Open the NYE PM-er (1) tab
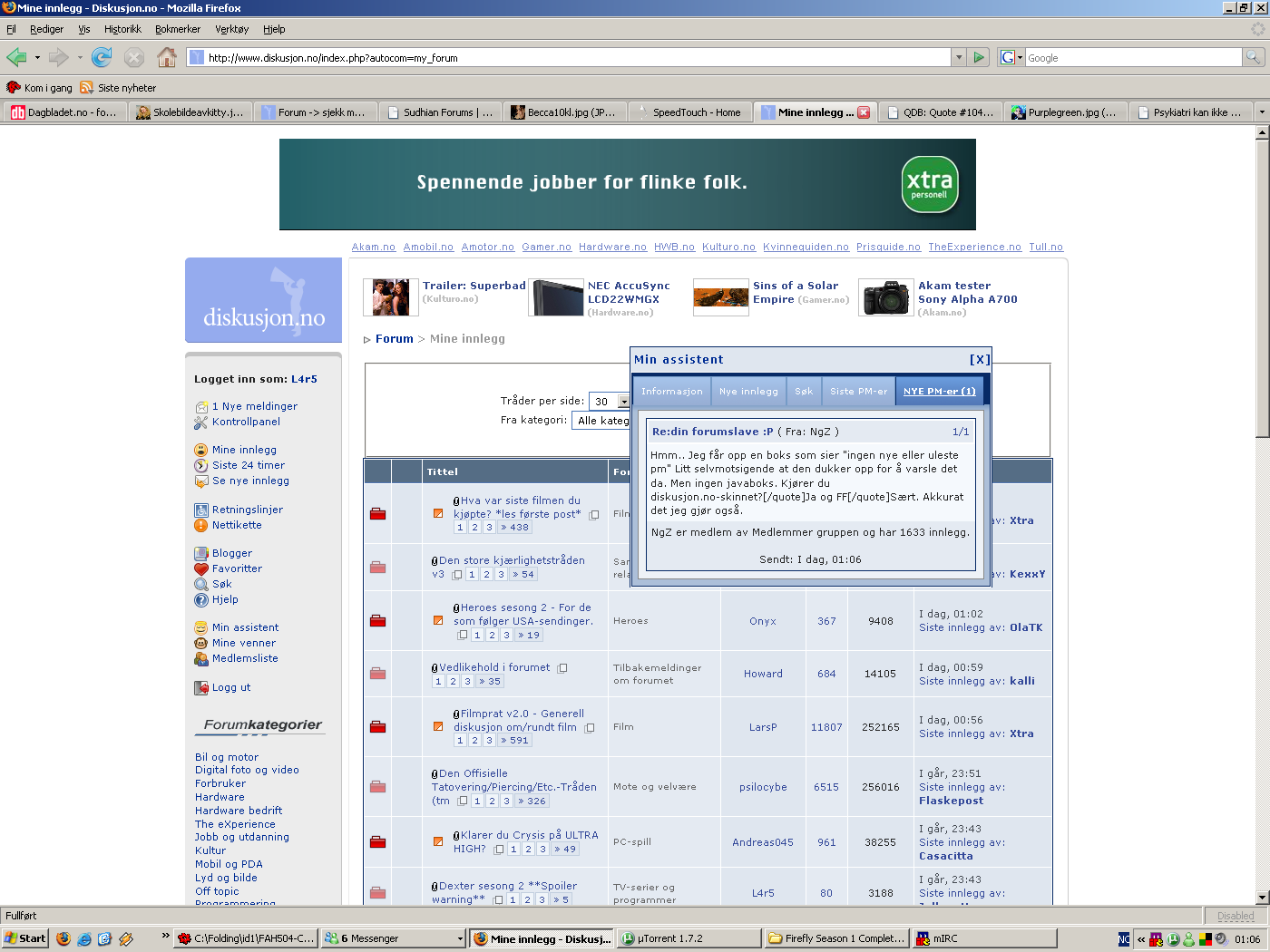This screenshot has width=1270, height=952. click(x=940, y=392)
